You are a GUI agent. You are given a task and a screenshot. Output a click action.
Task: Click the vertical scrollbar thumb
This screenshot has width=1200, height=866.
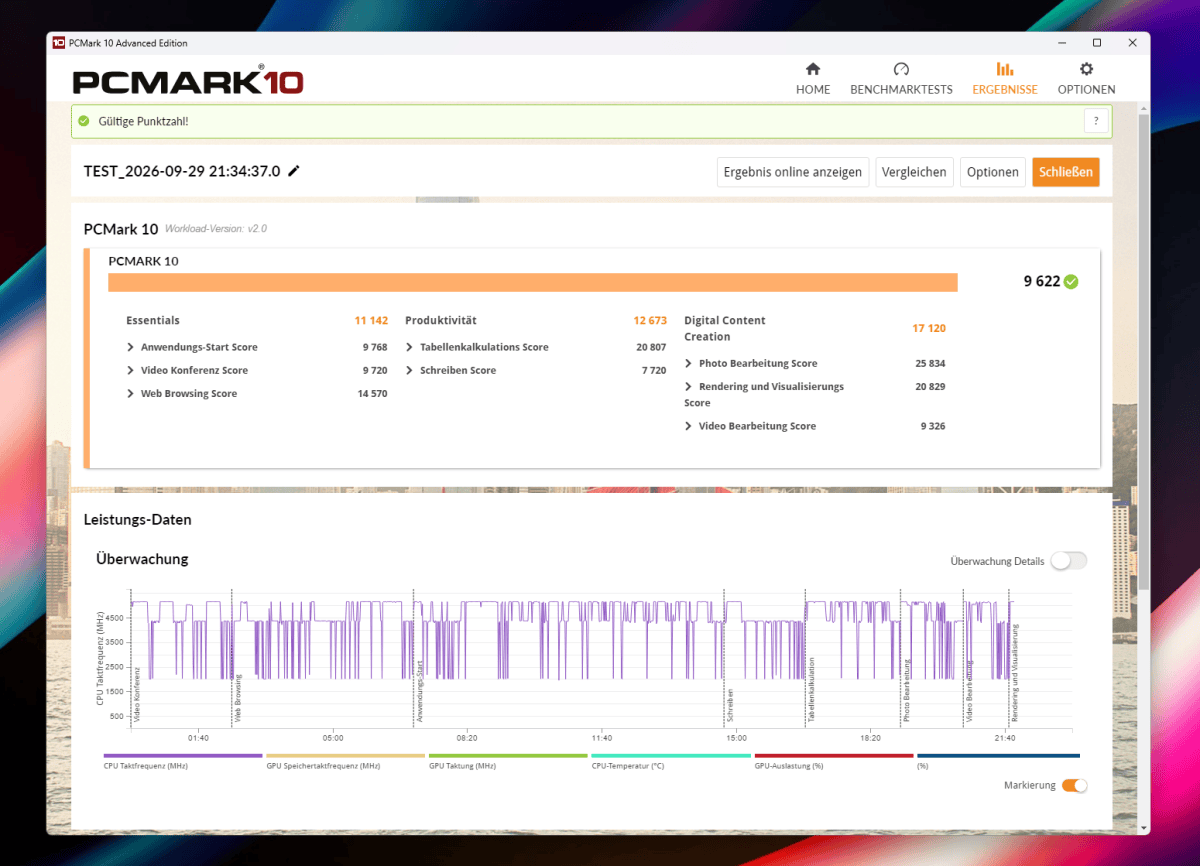click(1144, 350)
